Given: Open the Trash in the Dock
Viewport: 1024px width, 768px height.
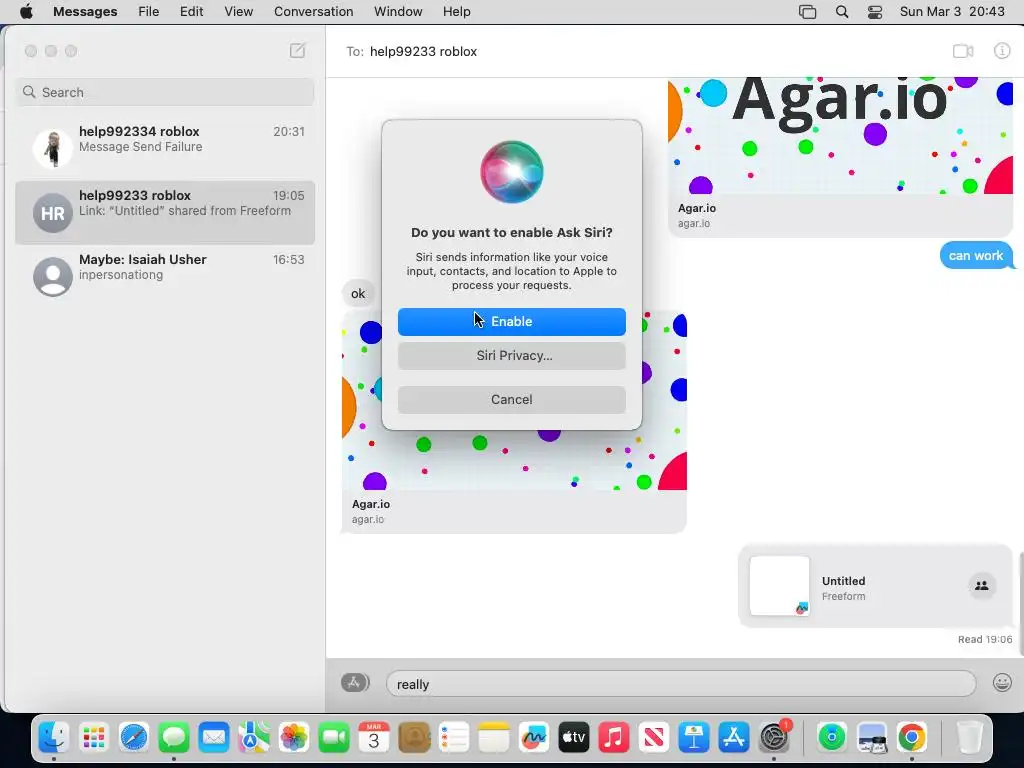Looking at the screenshot, I should pos(969,738).
